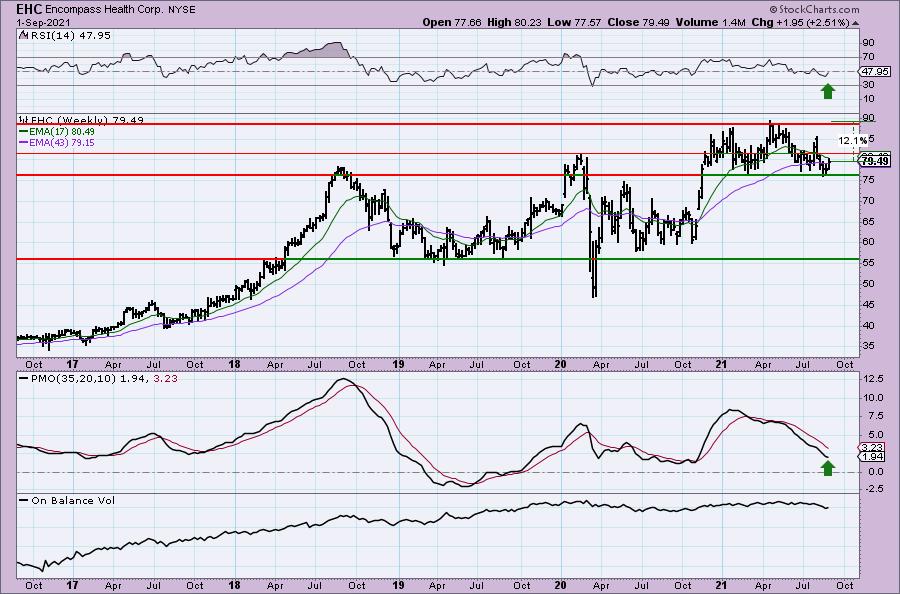Click the NYSE exchange label
The image size is (900, 594).
pyautogui.click(x=181, y=10)
